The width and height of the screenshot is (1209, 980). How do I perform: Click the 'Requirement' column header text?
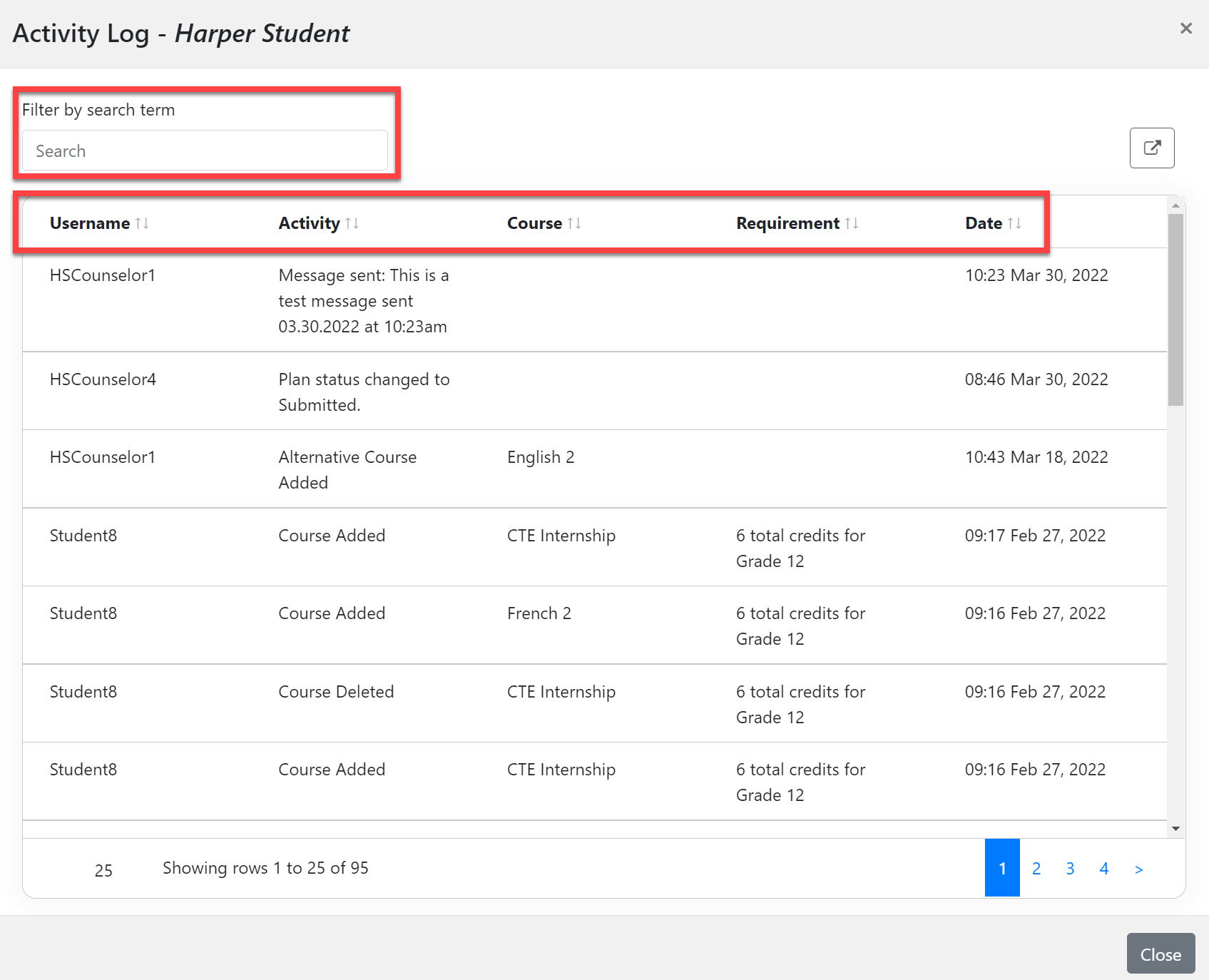click(787, 223)
